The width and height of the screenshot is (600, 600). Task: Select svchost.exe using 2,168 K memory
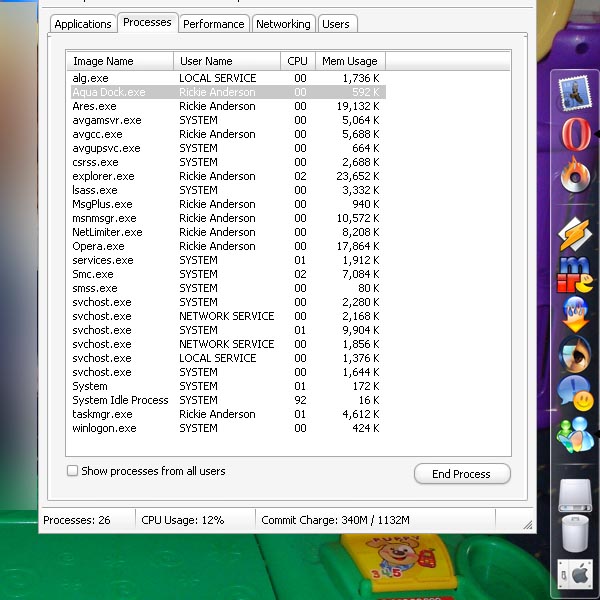coord(228,316)
